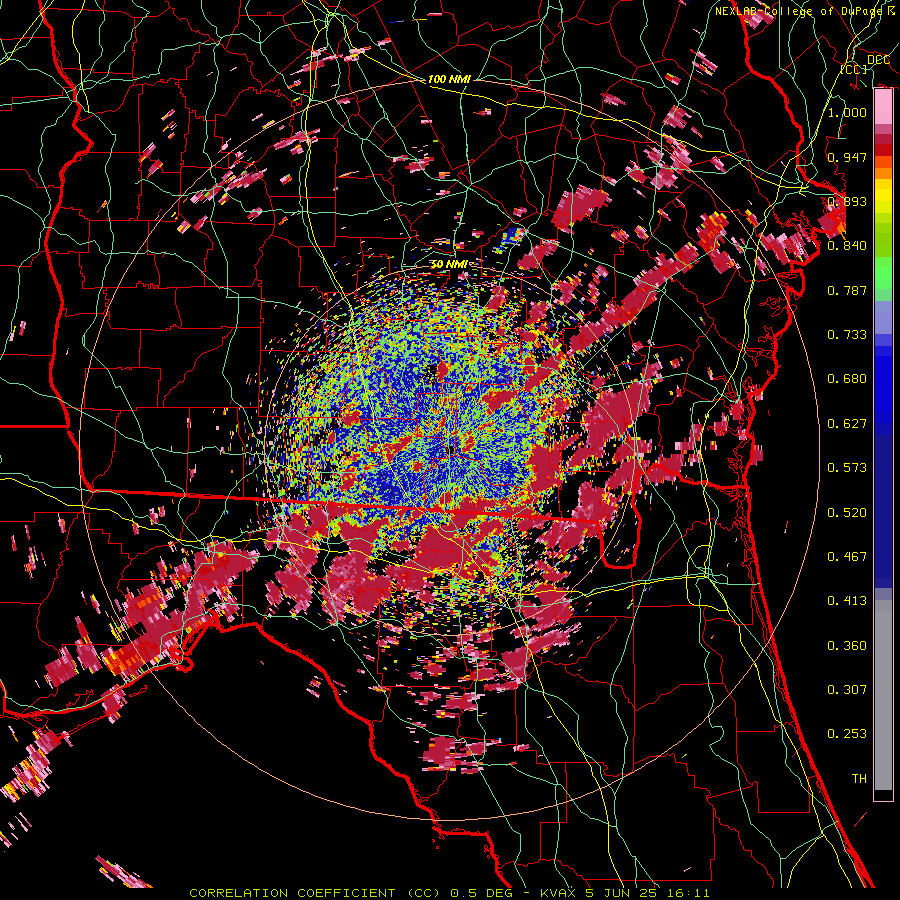Click the 0.680 legend value
Screen dimensions: 900x900
847,379
